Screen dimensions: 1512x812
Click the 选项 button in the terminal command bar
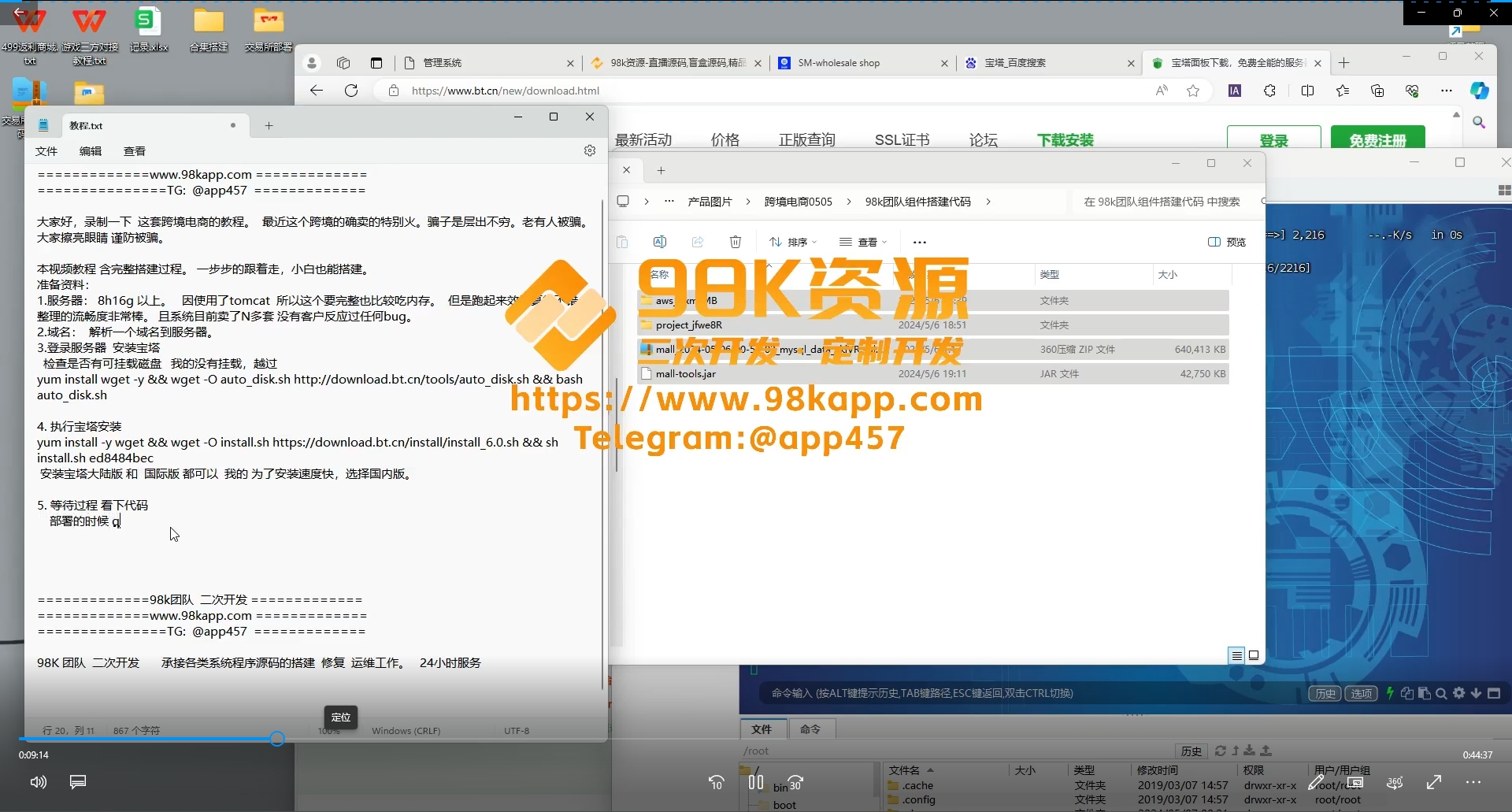coord(1362,693)
